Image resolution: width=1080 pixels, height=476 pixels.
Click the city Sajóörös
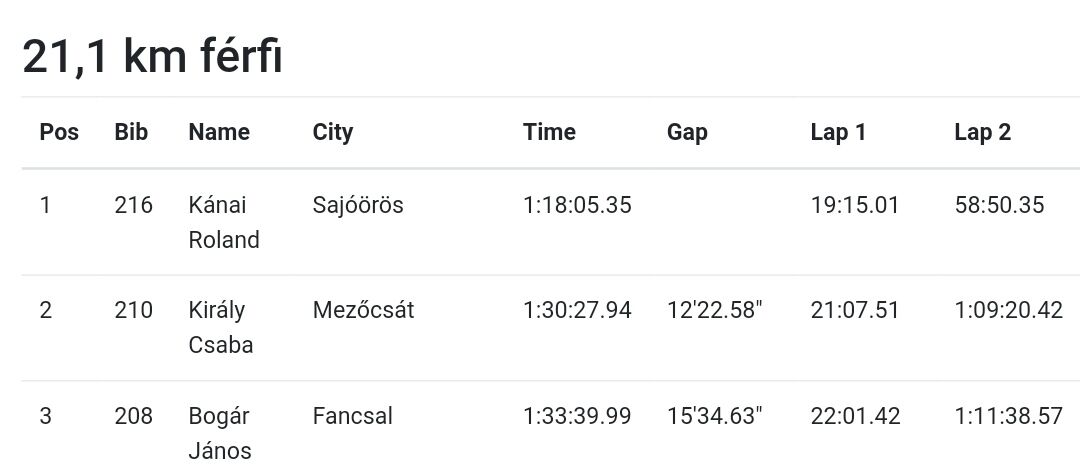(358, 205)
